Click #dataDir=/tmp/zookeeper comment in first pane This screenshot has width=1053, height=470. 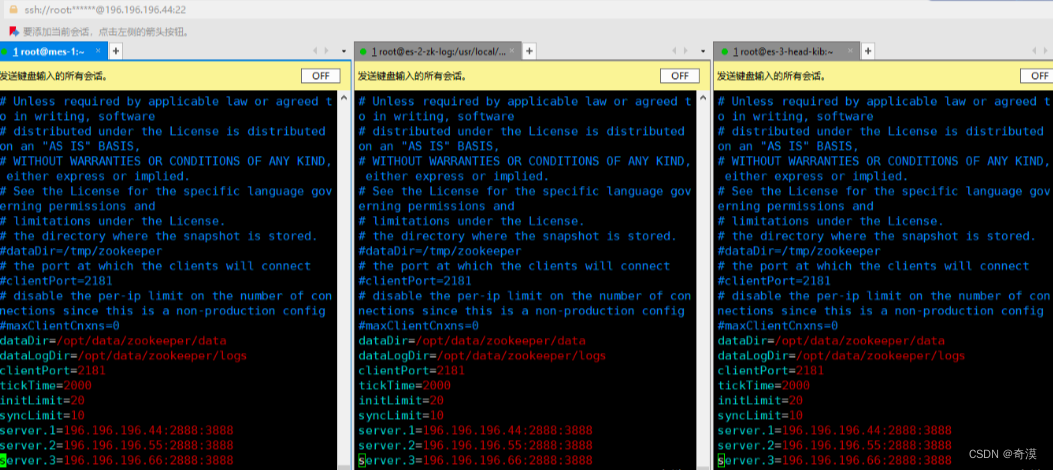click(81, 251)
